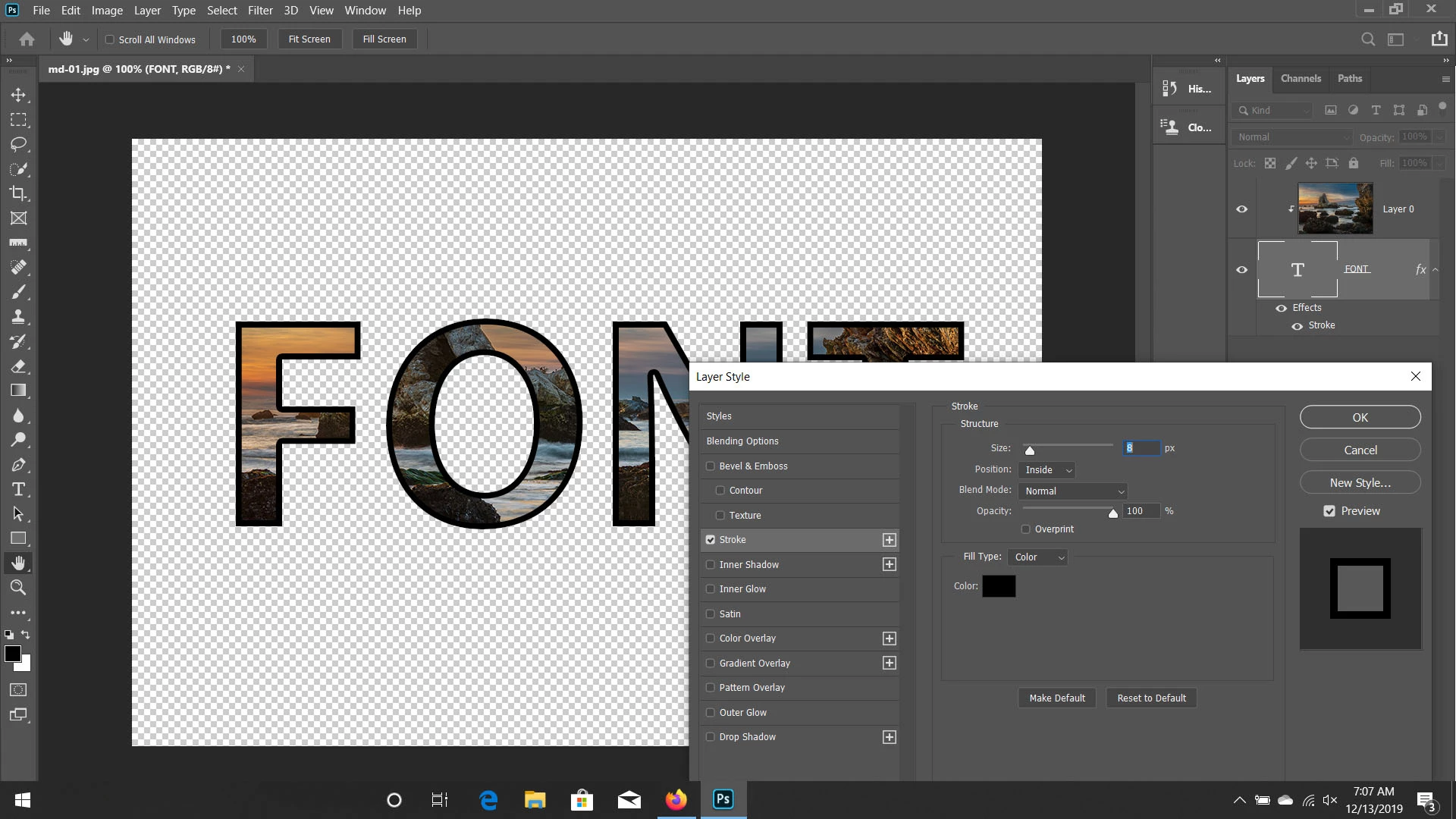Click the OK button
This screenshot has height=819, width=1456.
(1360, 417)
